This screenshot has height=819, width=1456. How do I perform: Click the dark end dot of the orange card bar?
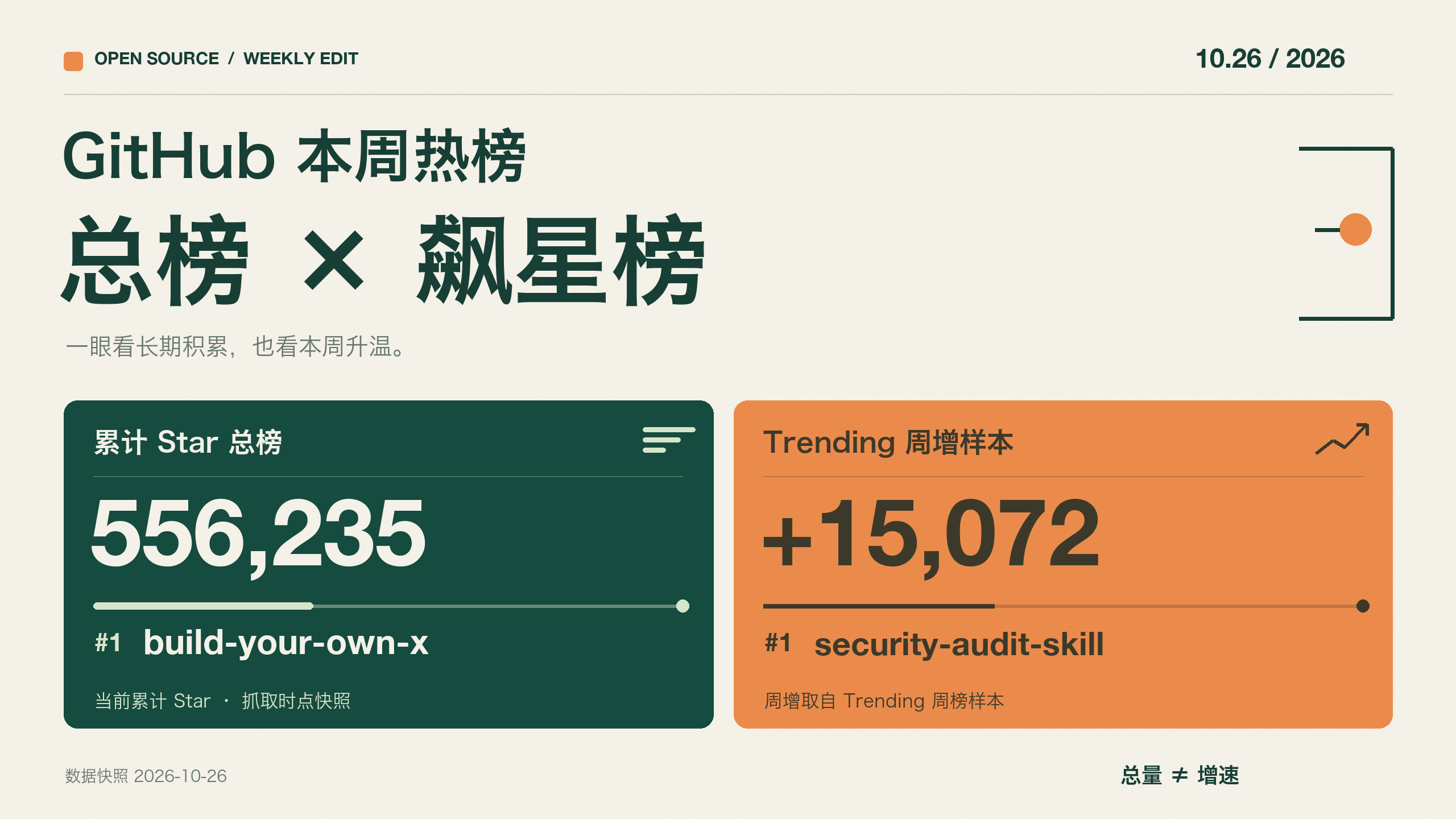[1363, 606]
